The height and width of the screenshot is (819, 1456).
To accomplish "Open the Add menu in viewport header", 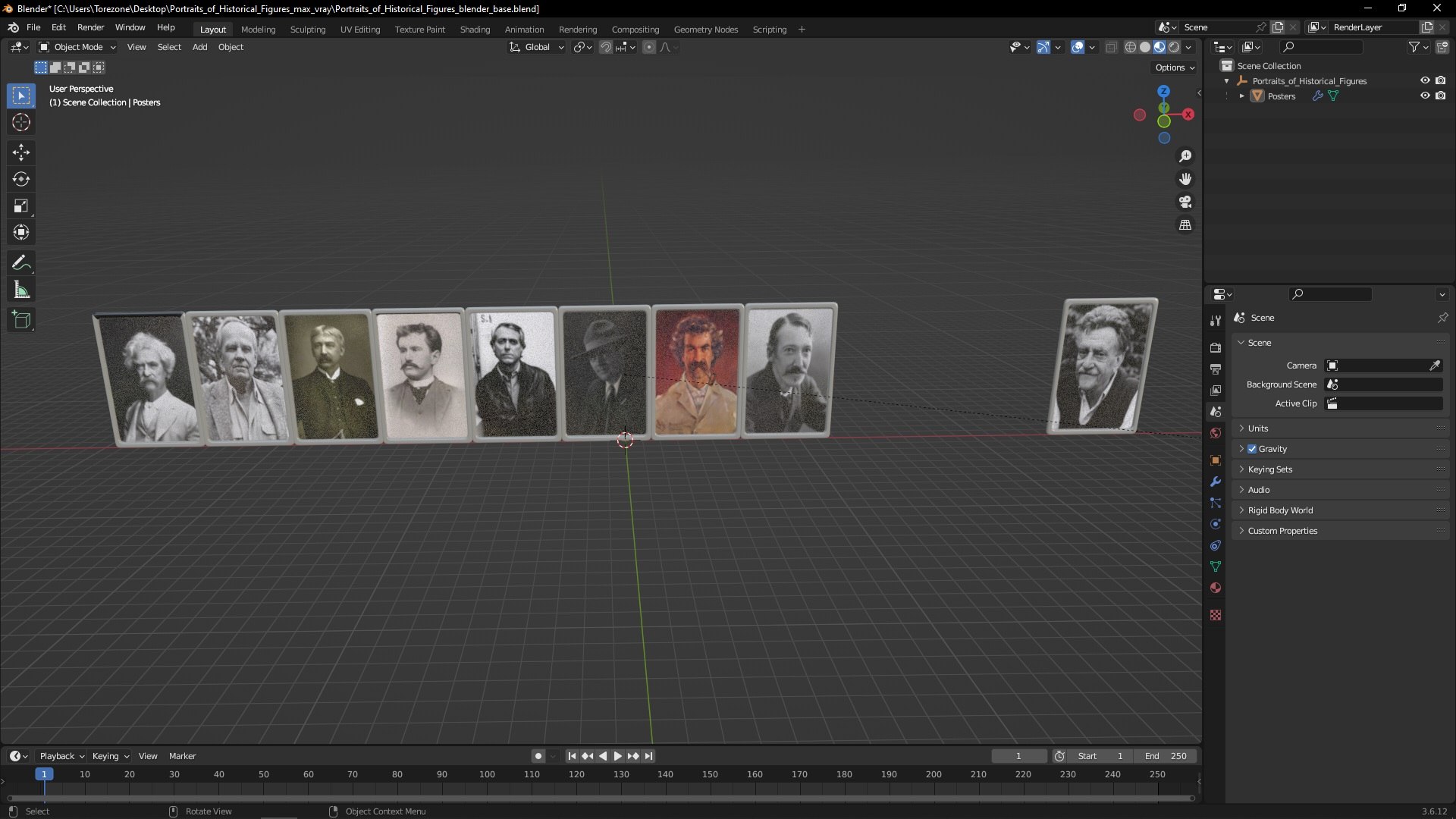I will 199,47.
